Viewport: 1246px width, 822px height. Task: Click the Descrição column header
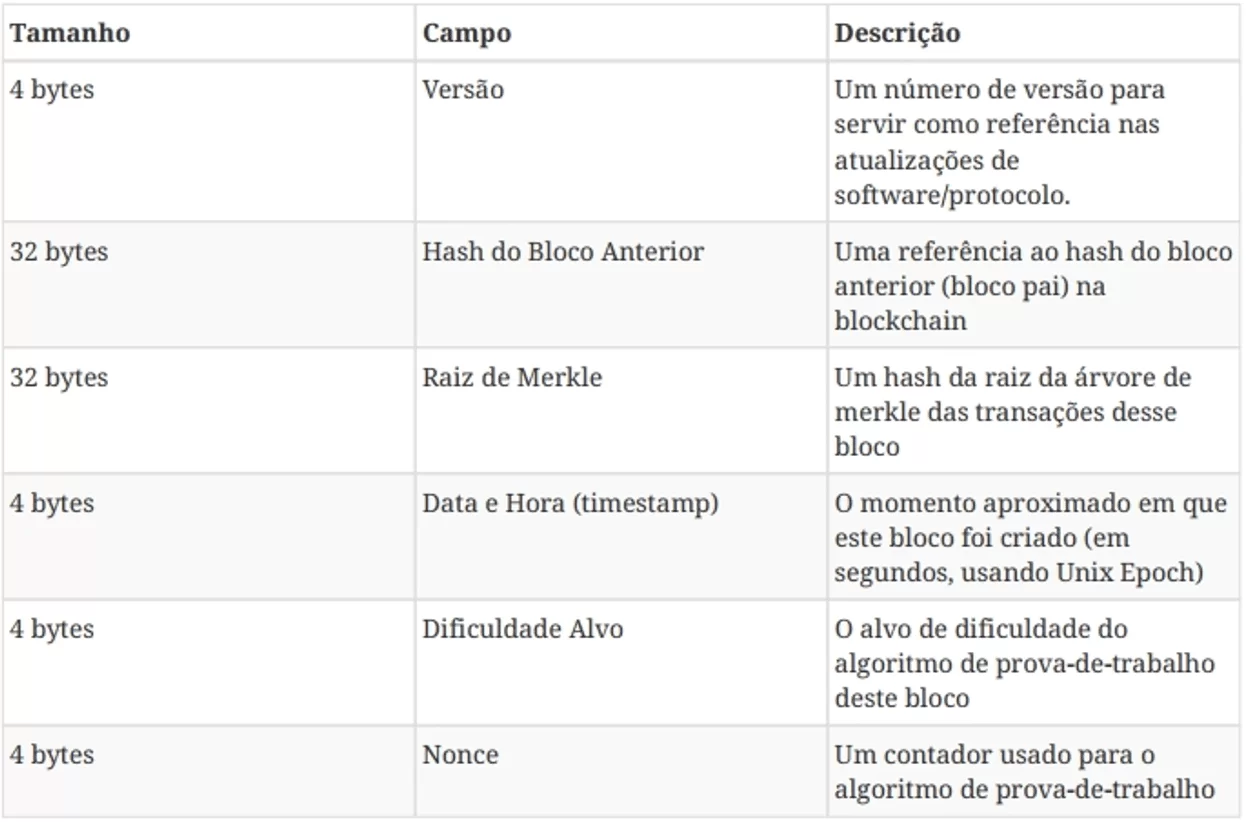tap(898, 33)
